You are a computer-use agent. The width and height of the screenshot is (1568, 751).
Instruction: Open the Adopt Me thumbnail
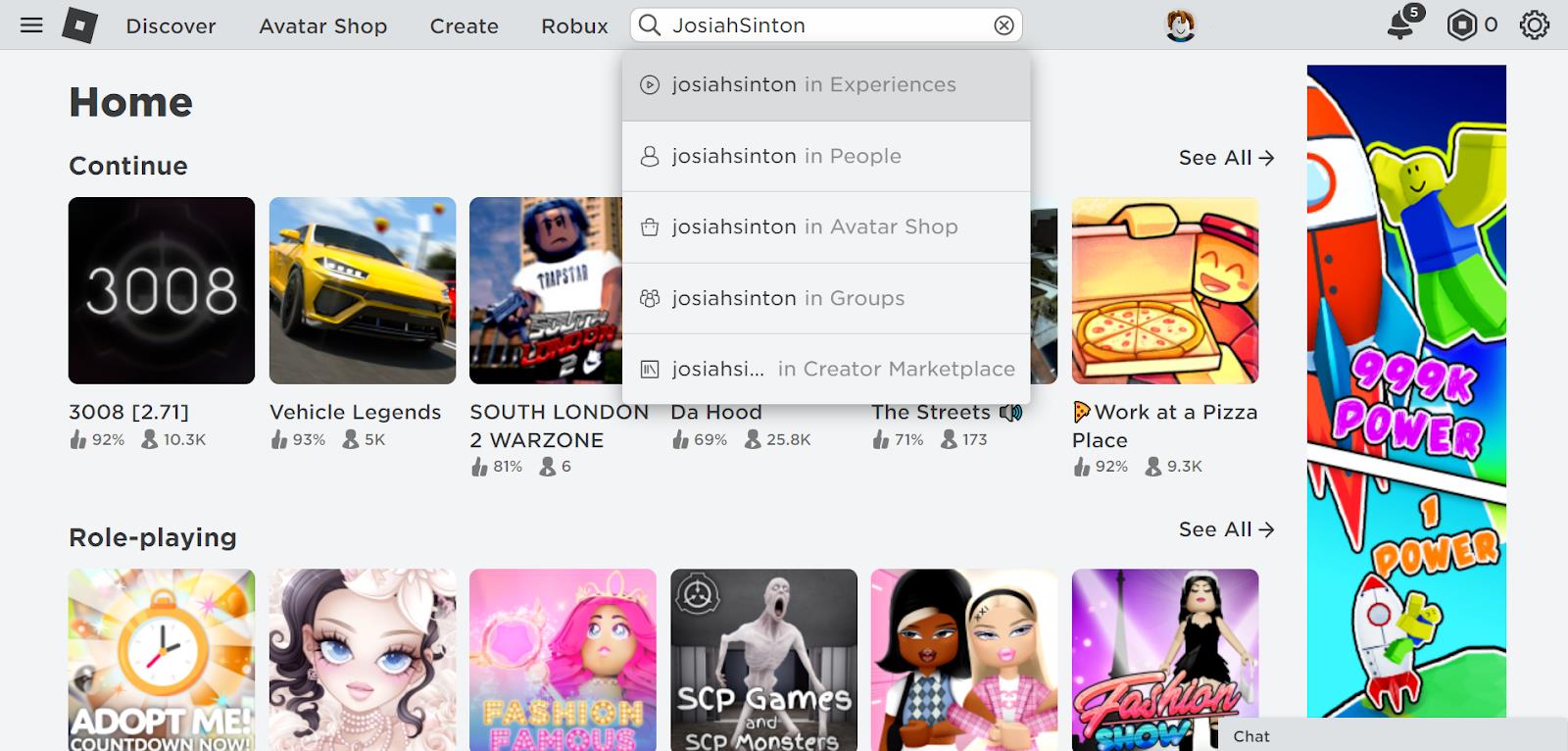tap(162, 660)
